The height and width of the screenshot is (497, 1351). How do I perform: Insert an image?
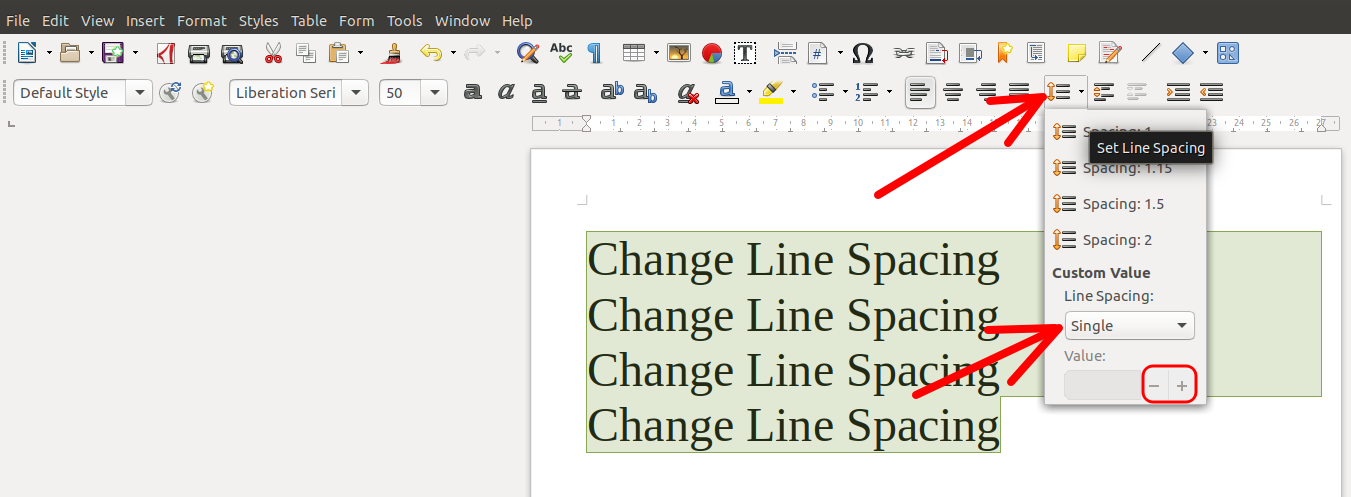[x=679, y=52]
